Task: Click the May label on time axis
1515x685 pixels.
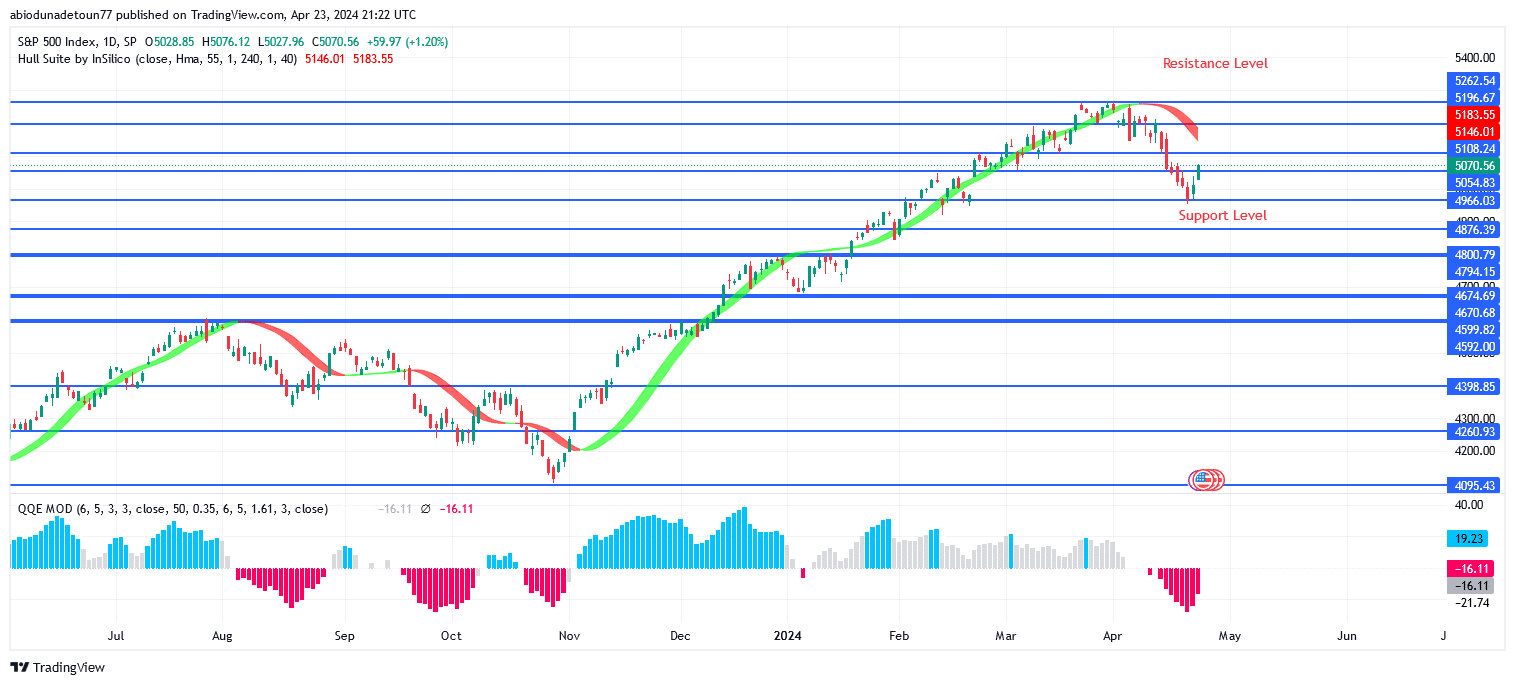Action: tap(1229, 635)
